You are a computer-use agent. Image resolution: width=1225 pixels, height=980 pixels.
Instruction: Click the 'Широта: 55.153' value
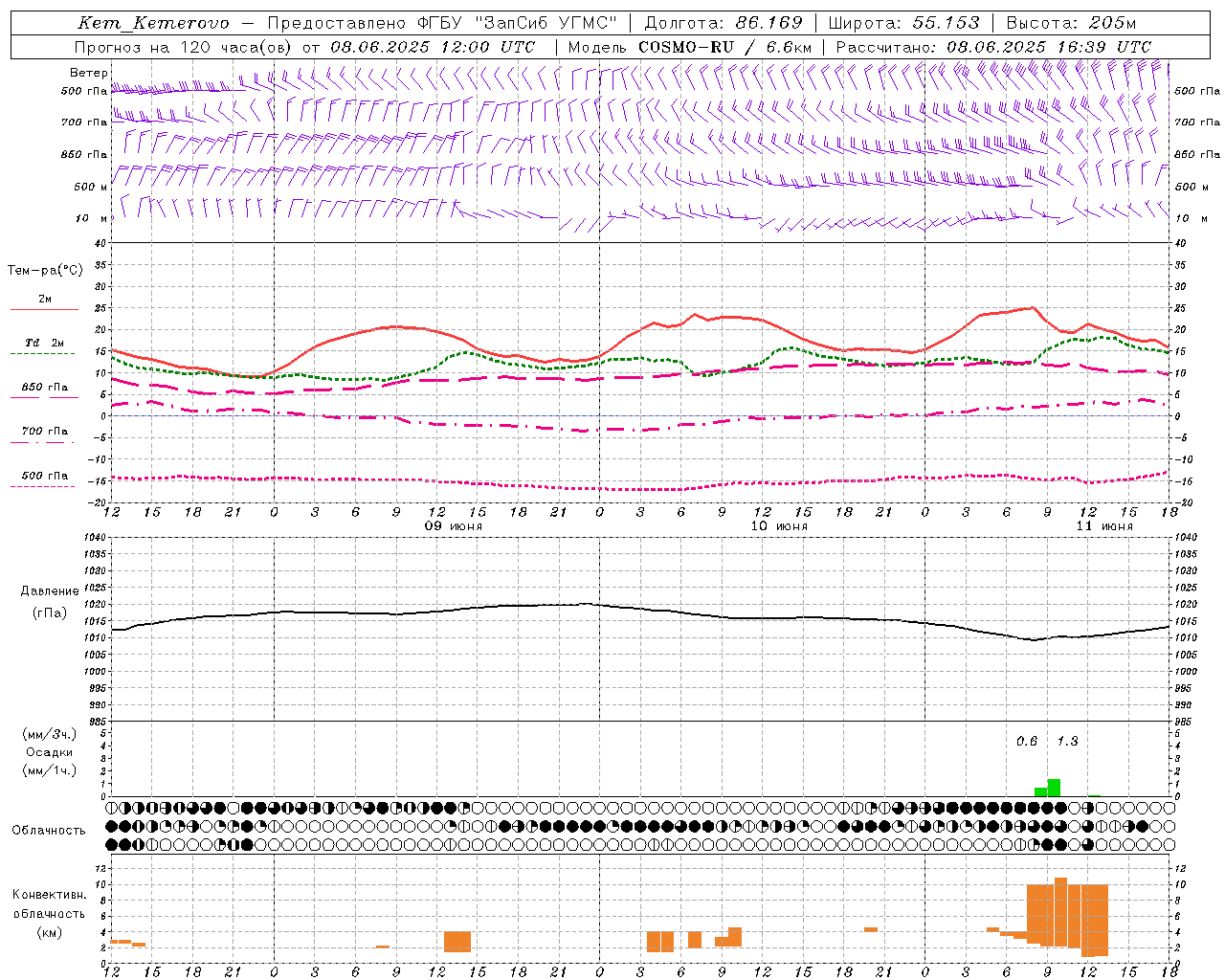click(904, 23)
